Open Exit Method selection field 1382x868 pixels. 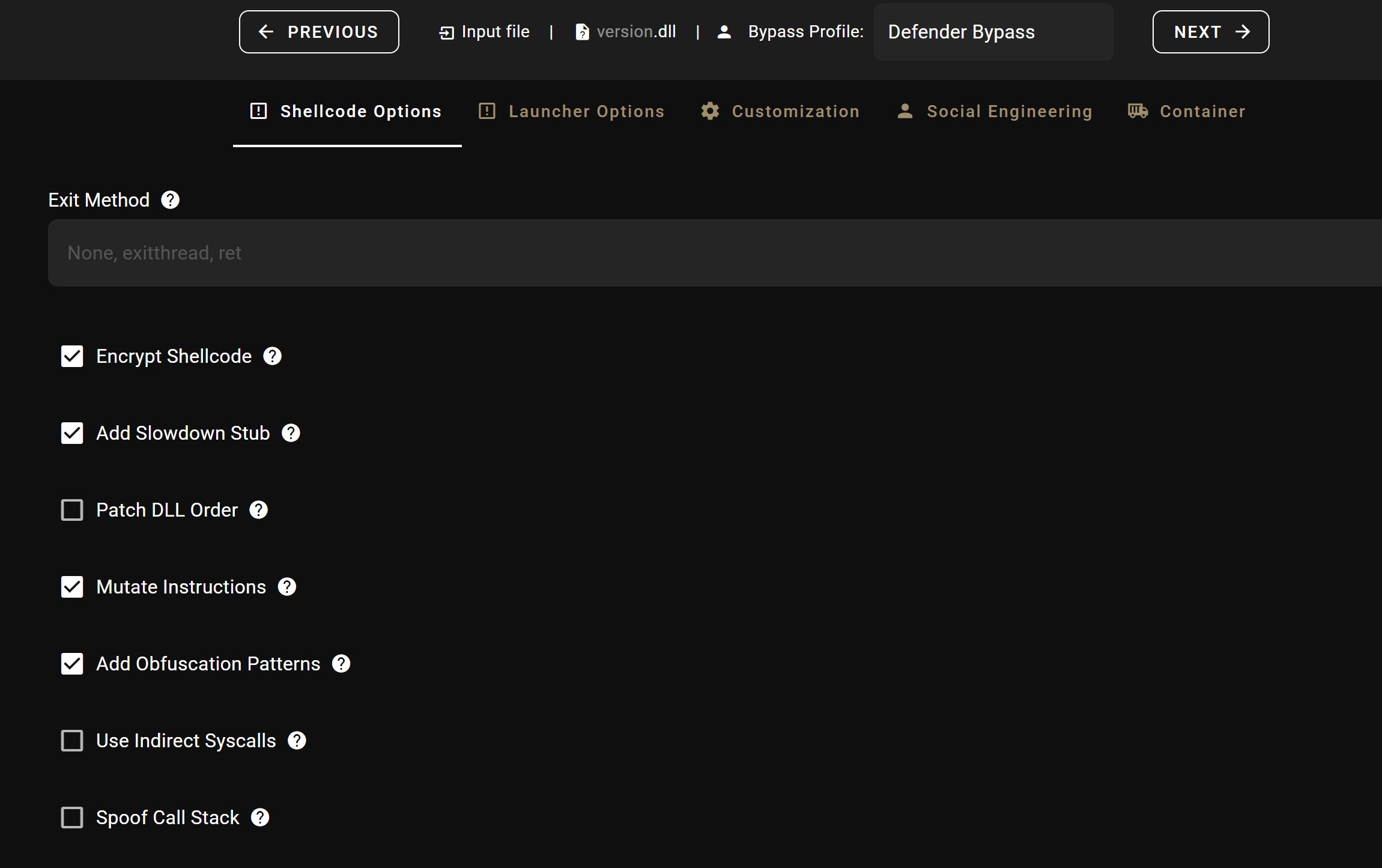pyautogui.click(x=715, y=253)
